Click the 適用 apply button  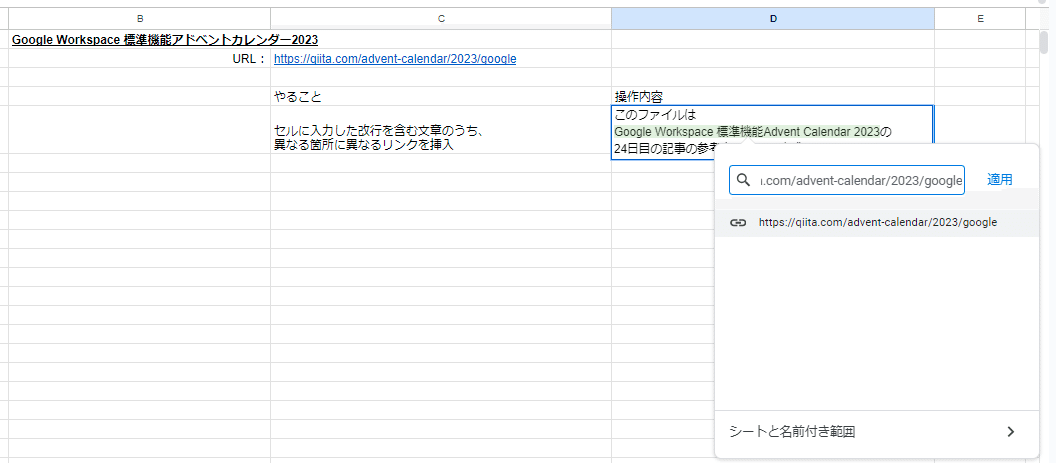pos(999,179)
